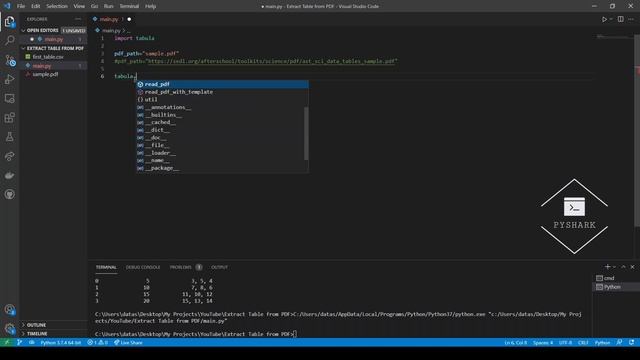Maximize the terminal panel with caret icon
The width and height of the screenshot is (640, 360).
(x=623, y=267)
